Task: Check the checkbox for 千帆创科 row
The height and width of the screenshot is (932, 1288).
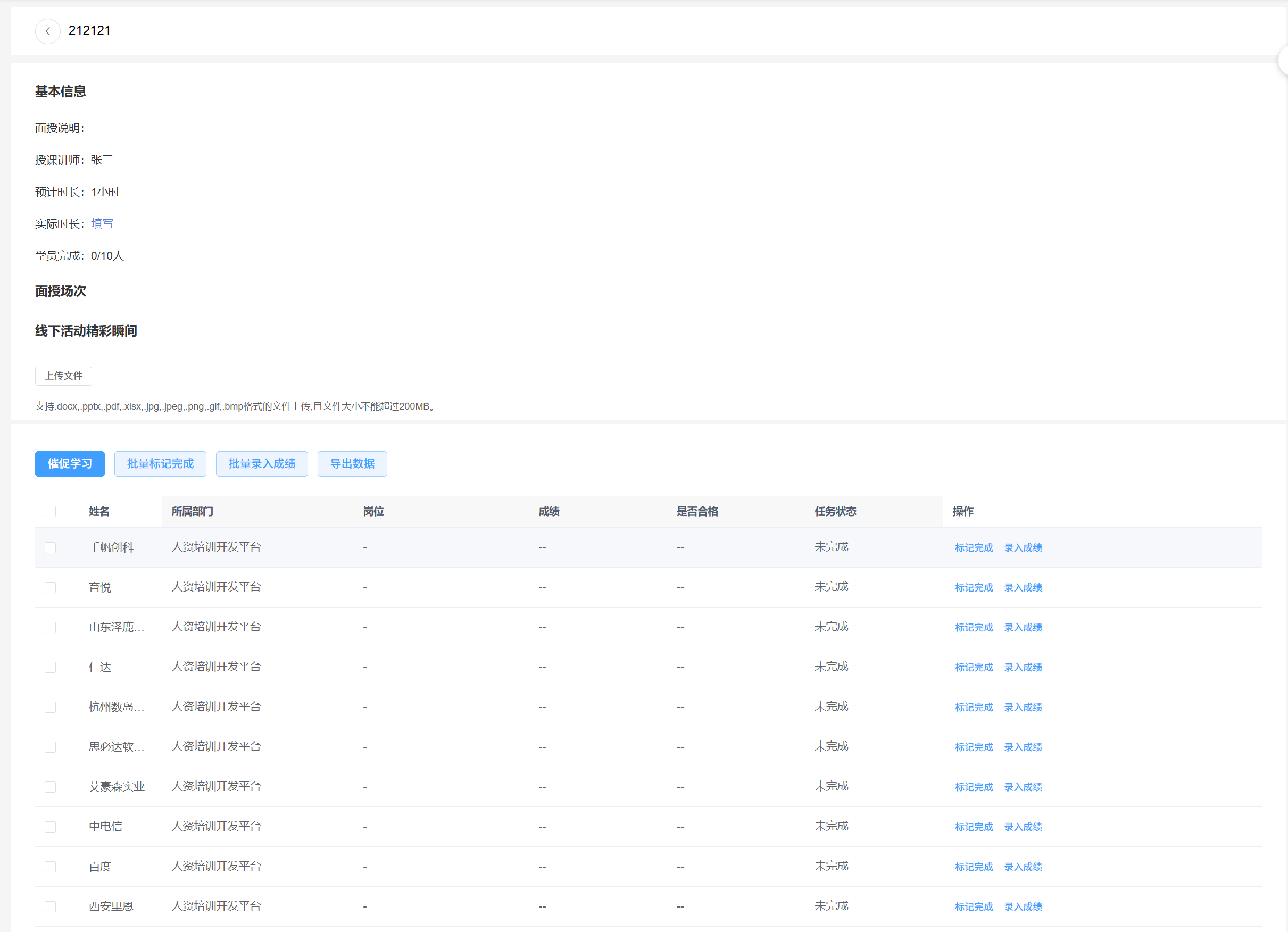Action: [51, 547]
